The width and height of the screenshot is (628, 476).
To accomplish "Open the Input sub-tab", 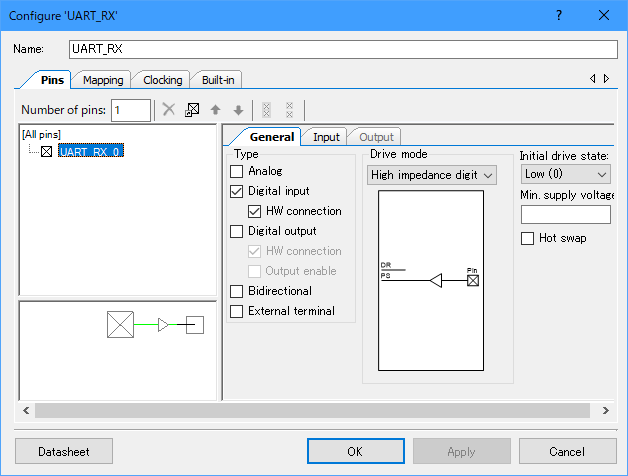I will [326, 137].
